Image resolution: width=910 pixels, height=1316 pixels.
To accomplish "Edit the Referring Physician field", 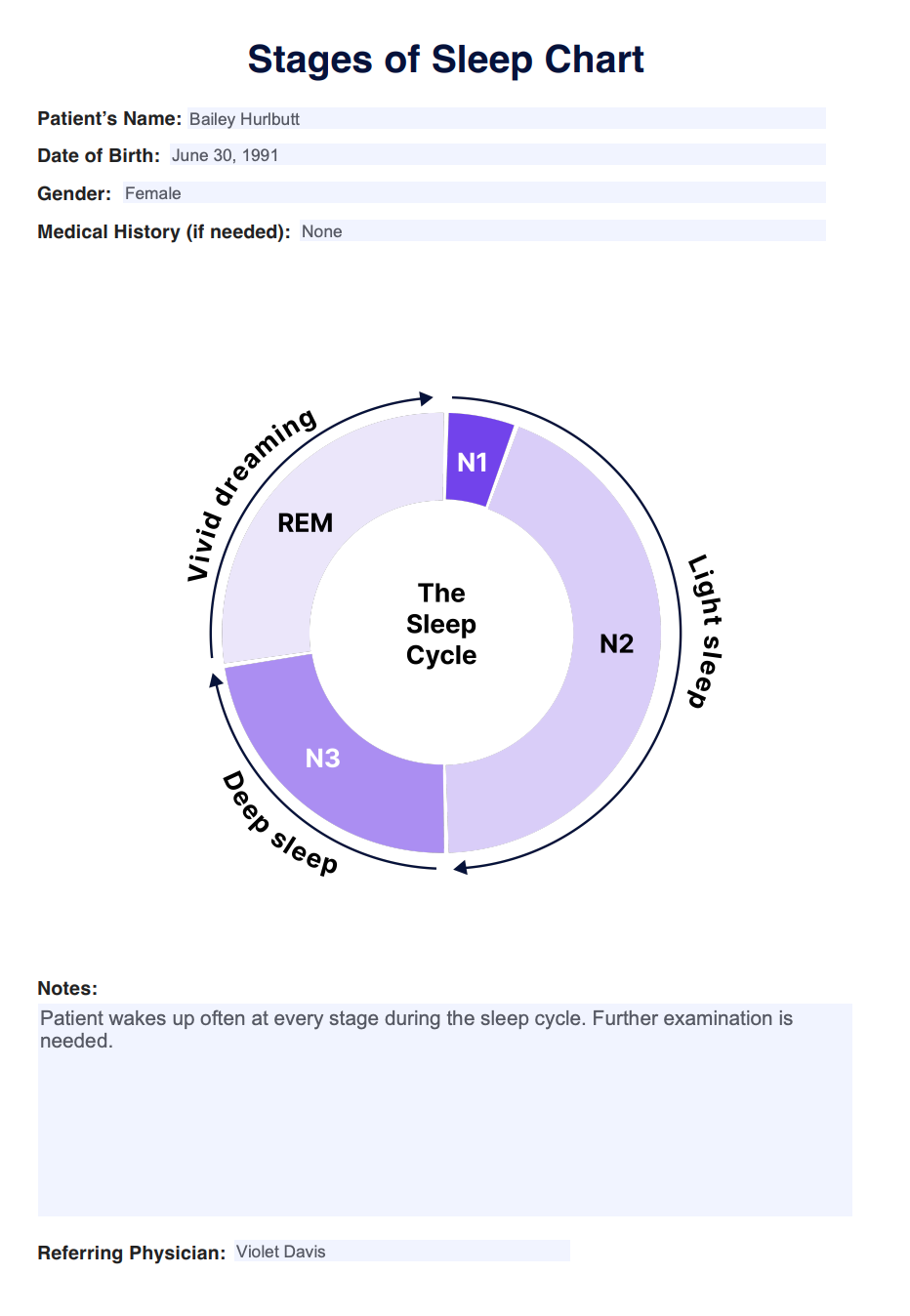I will click(401, 1252).
